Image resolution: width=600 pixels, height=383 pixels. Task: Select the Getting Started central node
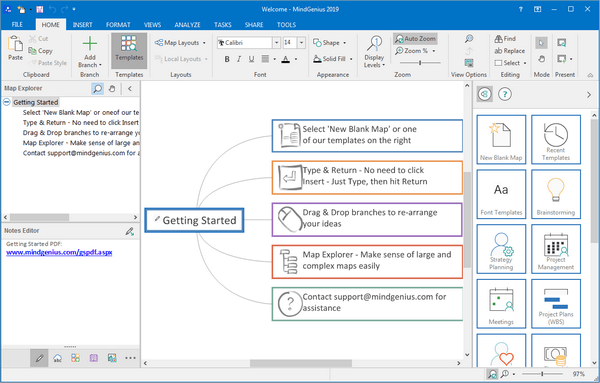pyautogui.click(x=194, y=220)
